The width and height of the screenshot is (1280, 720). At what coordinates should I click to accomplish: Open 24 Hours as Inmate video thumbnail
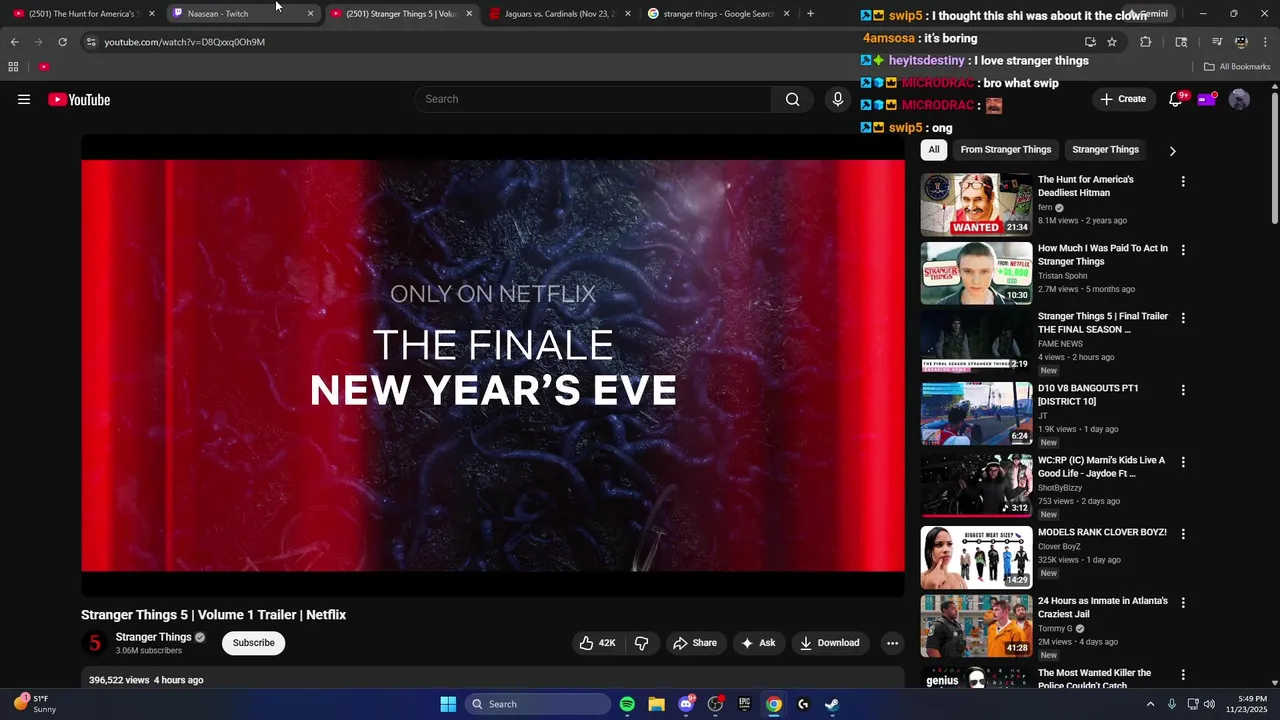[976, 626]
